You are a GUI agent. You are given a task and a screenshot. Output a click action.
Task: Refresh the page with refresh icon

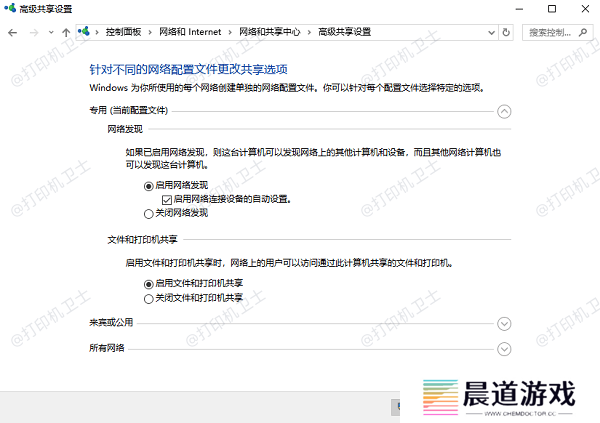[506, 33]
